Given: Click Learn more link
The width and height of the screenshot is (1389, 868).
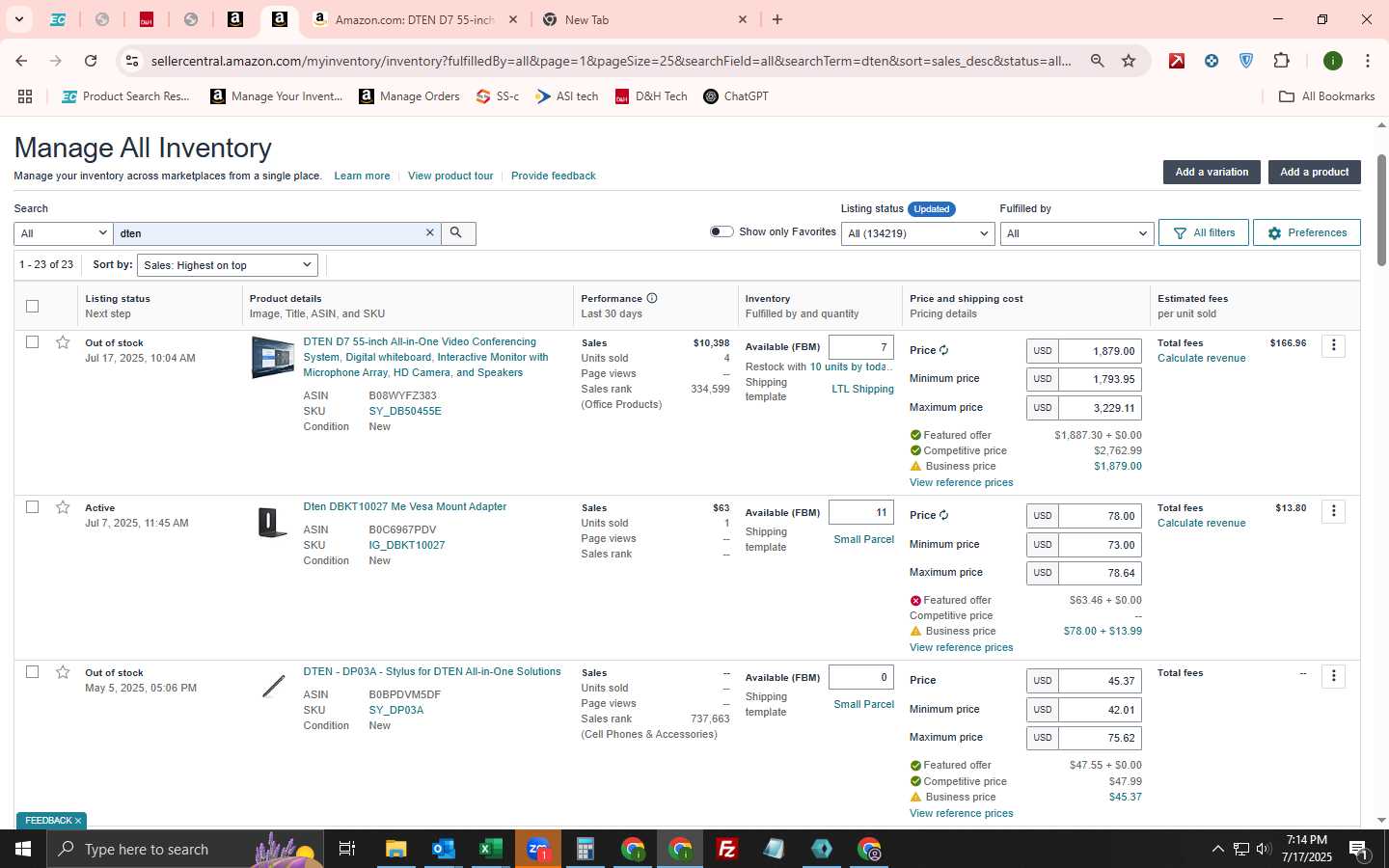Looking at the screenshot, I should [x=362, y=176].
